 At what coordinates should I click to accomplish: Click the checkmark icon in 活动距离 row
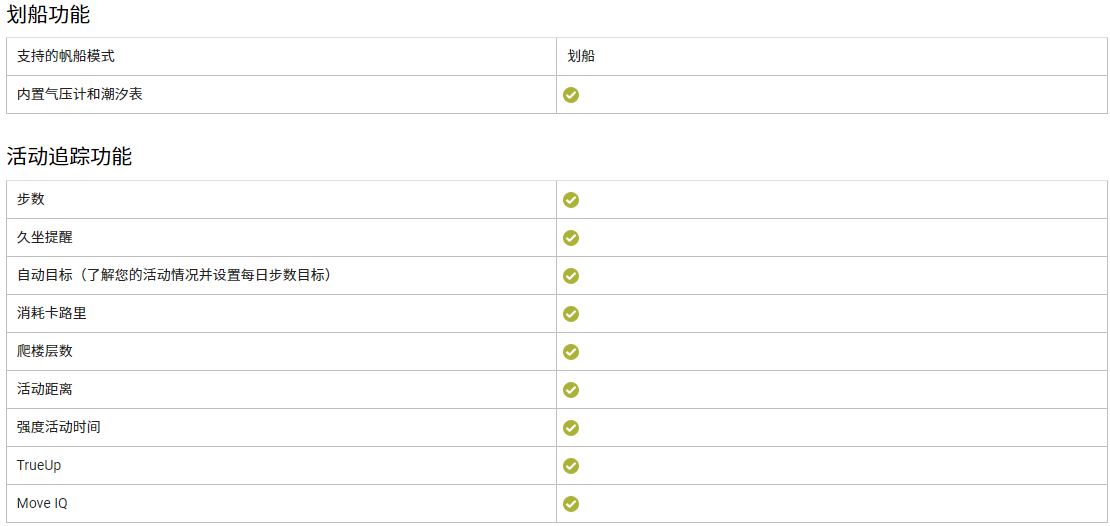coord(571,390)
